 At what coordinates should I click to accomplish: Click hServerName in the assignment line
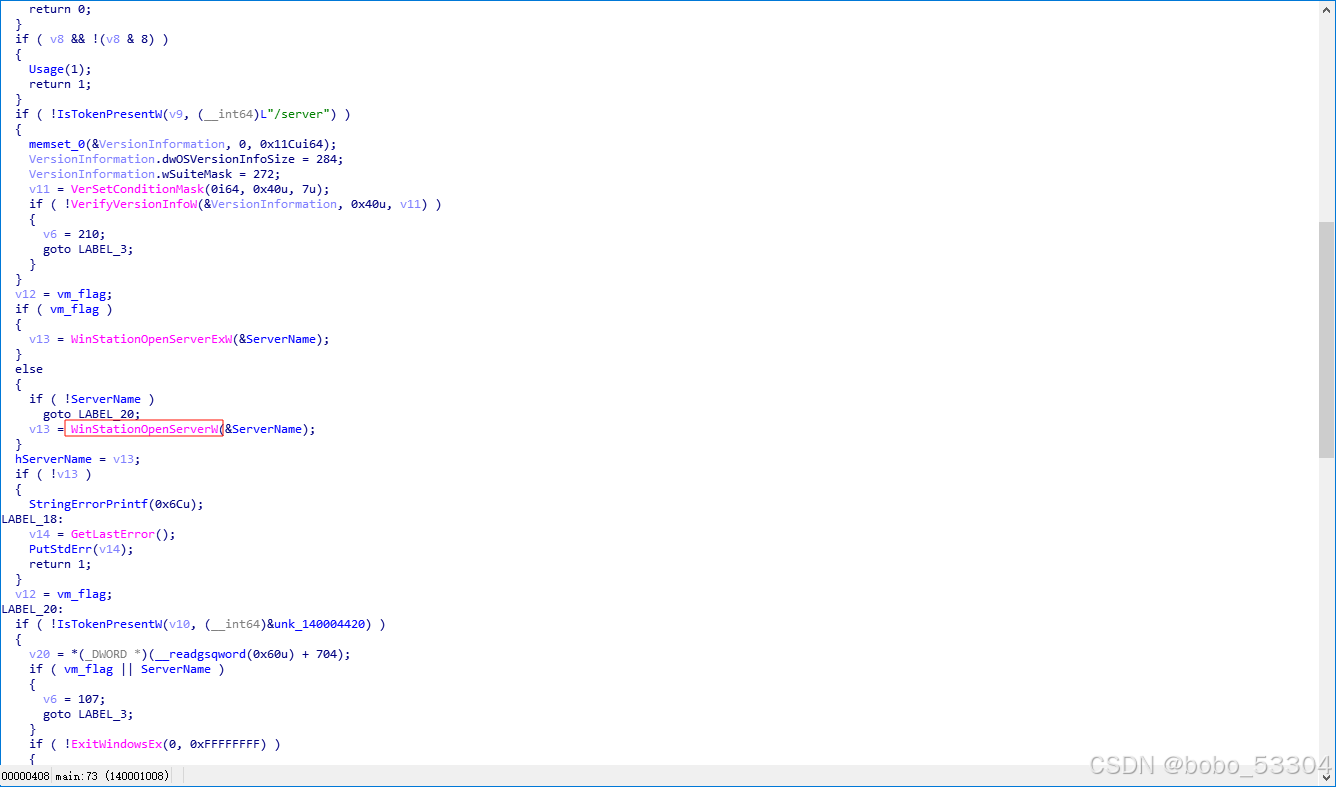coord(53,459)
